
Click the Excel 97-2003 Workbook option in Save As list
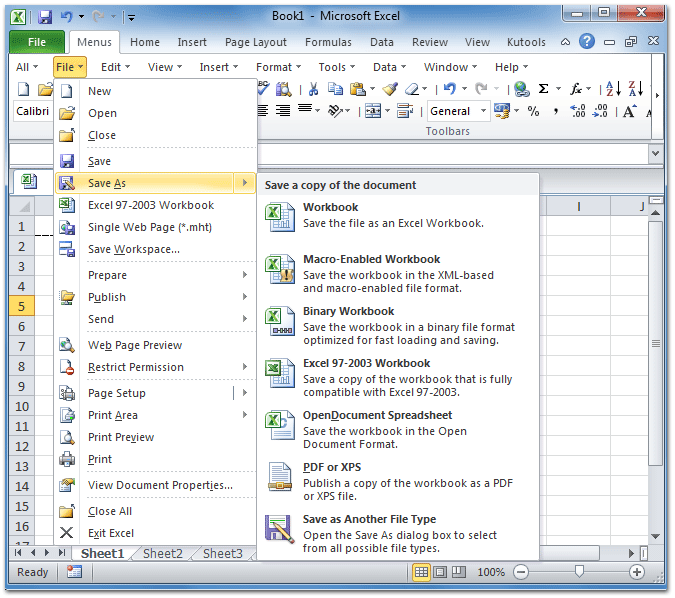(x=366, y=363)
